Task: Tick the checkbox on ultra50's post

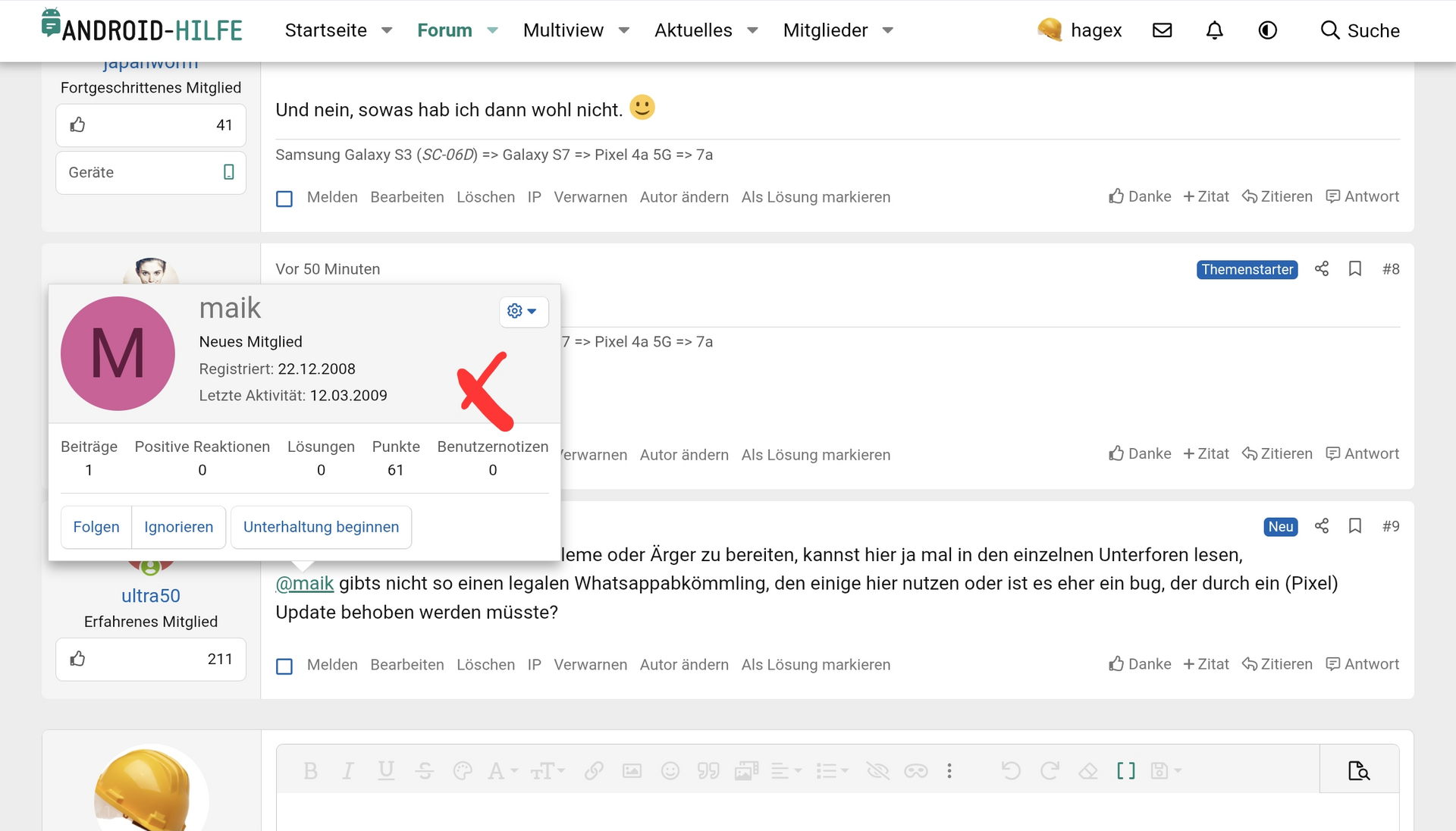Action: pos(284,666)
